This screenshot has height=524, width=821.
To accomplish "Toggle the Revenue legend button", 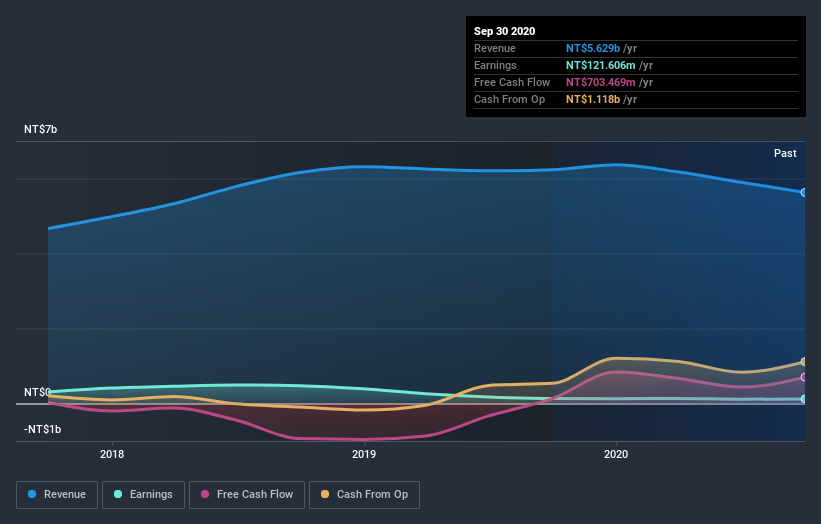I will tap(57, 495).
